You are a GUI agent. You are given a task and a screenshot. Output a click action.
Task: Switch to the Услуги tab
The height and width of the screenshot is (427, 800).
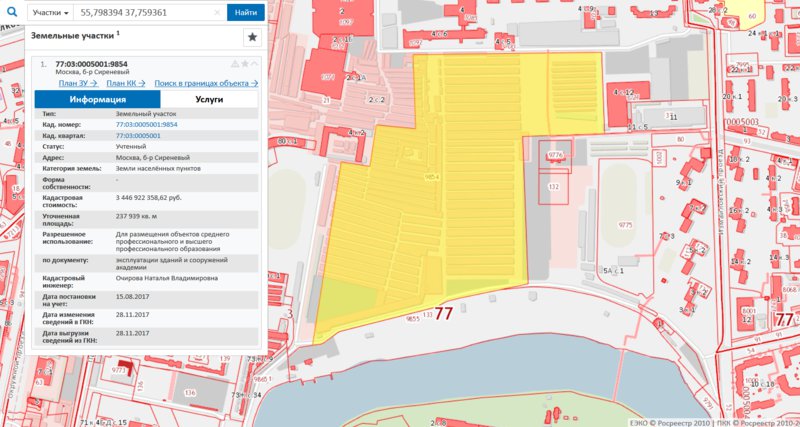tap(209, 99)
